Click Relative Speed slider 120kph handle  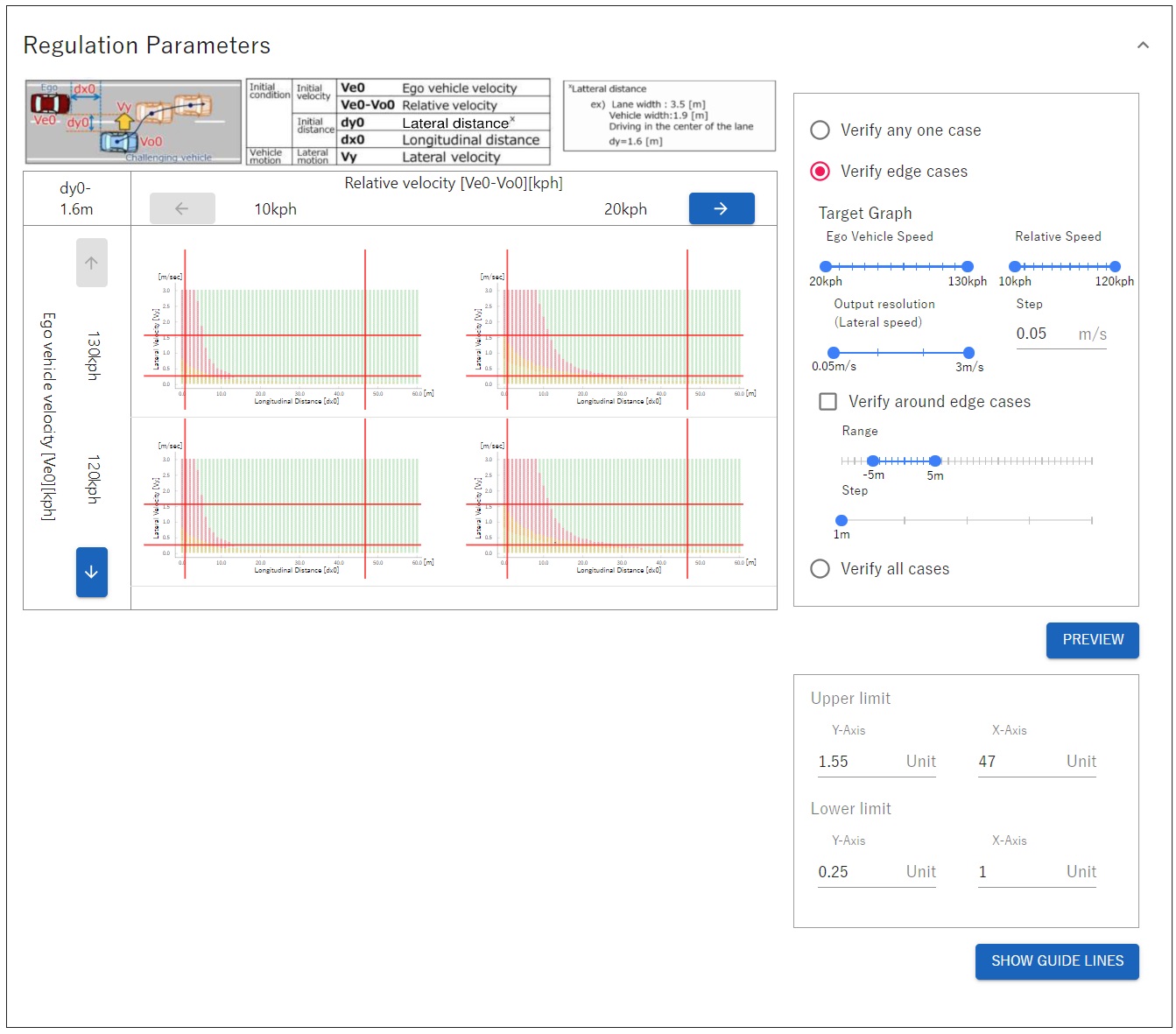tap(1115, 266)
